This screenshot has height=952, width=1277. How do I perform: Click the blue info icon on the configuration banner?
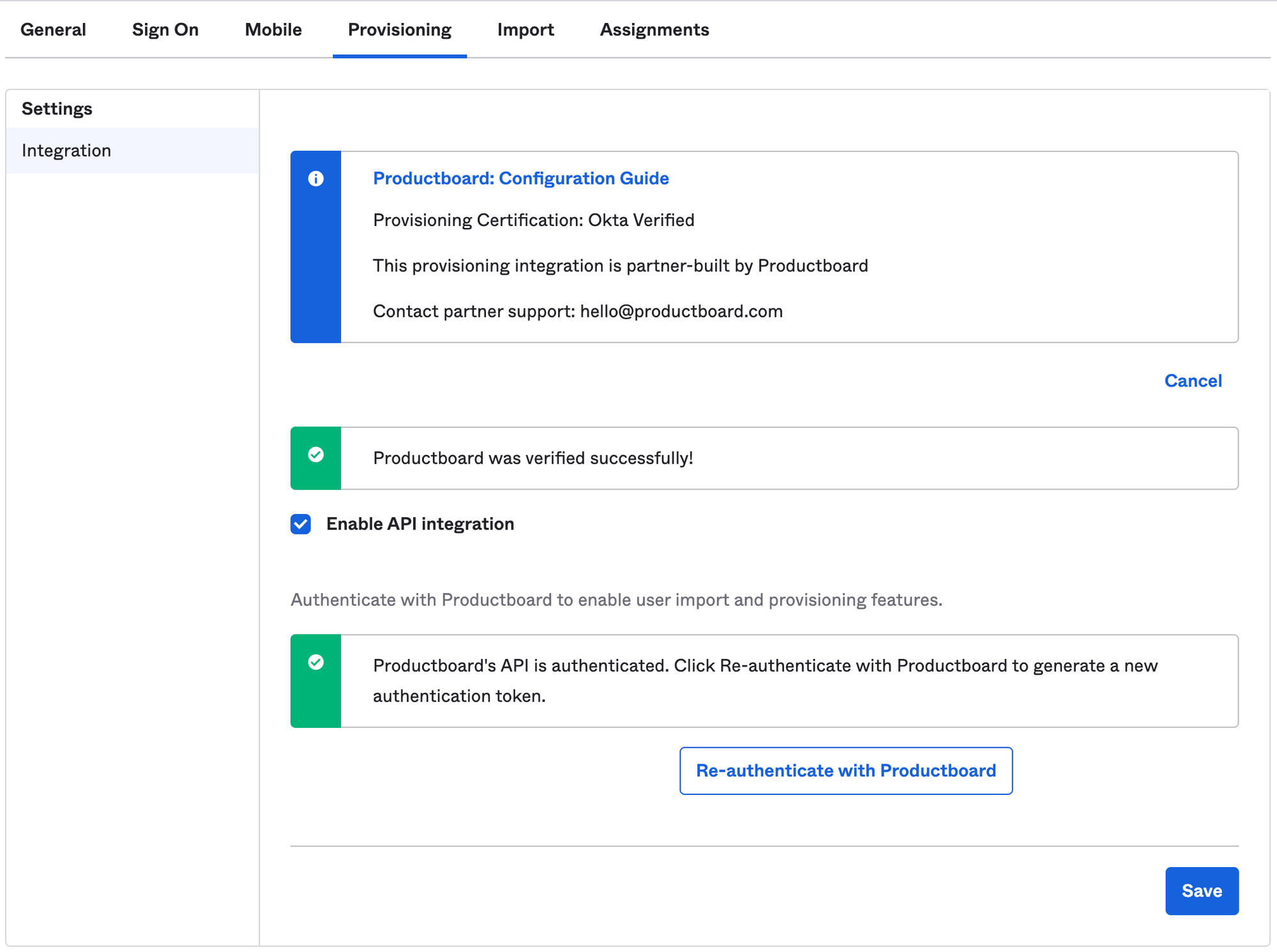pyautogui.click(x=315, y=179)
